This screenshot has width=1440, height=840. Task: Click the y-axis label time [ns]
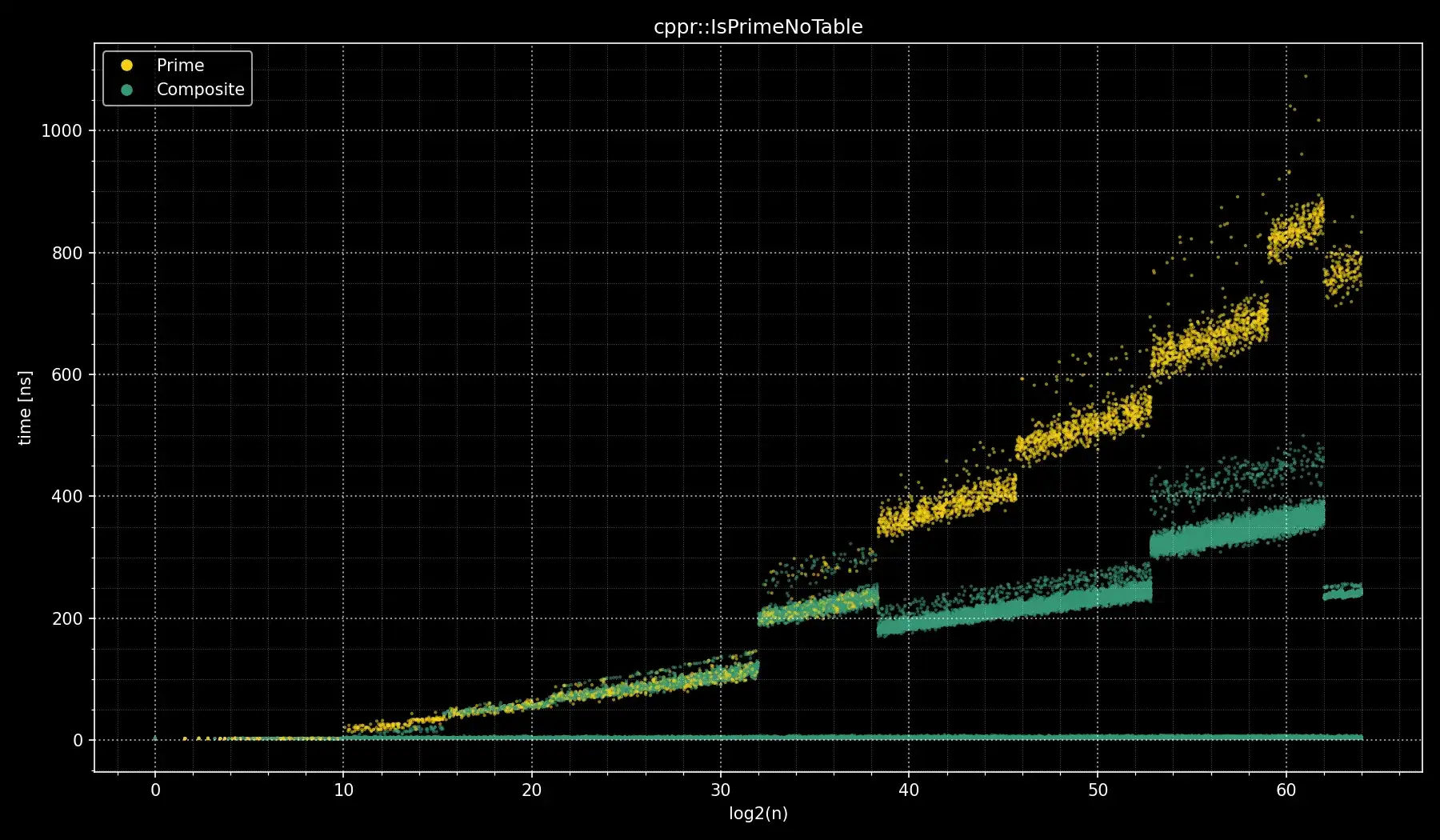coord(25,408)
